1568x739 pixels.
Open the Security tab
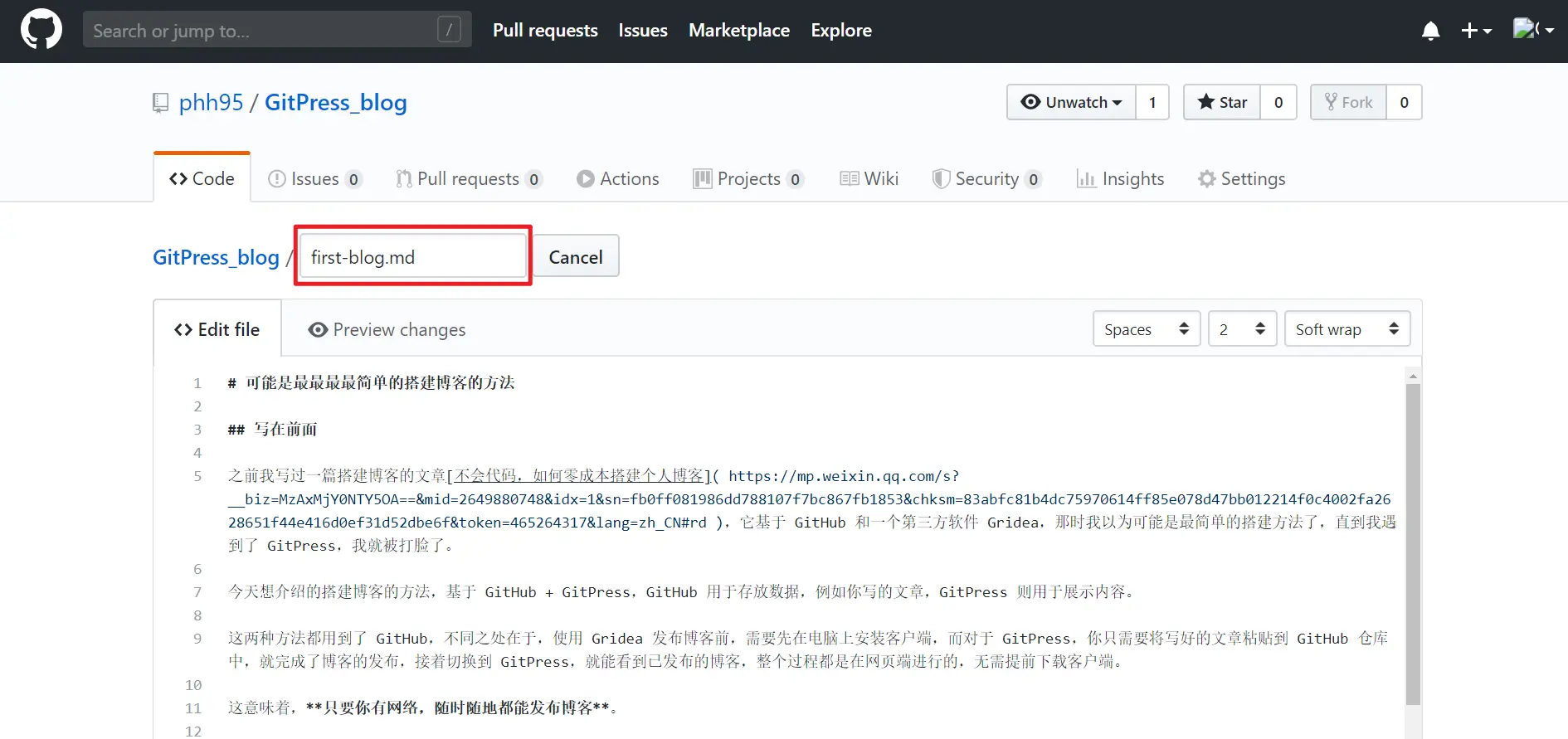tap(986, 178)
